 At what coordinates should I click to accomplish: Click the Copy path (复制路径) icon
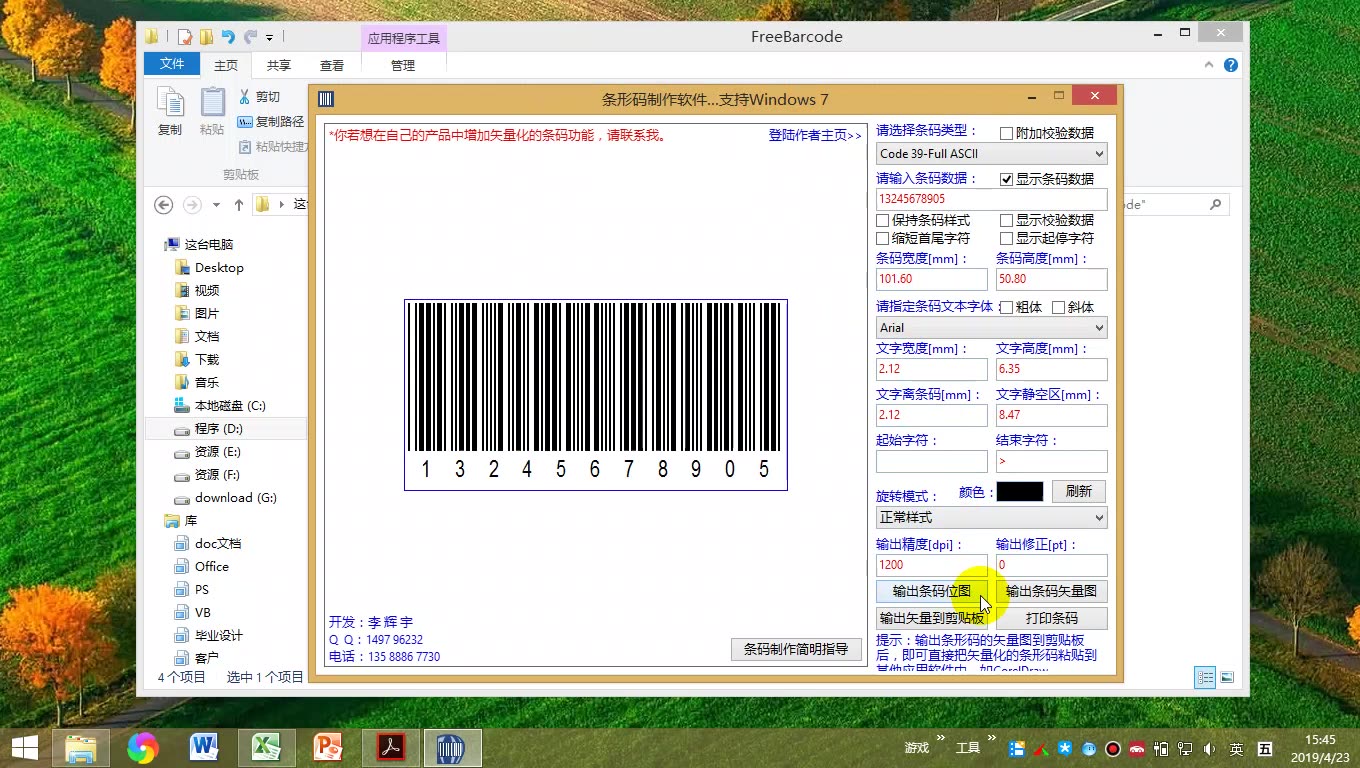(245, 122)
